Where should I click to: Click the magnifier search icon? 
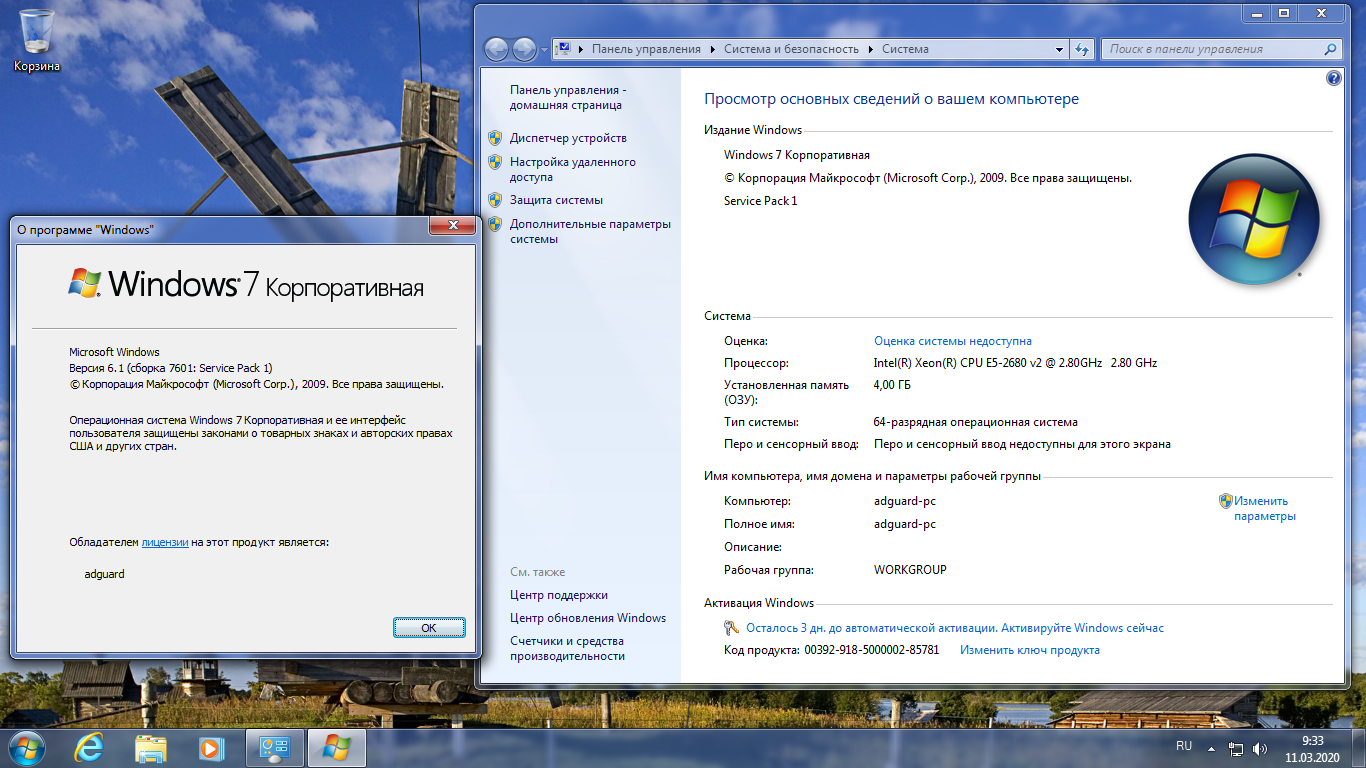point(1330,49)
